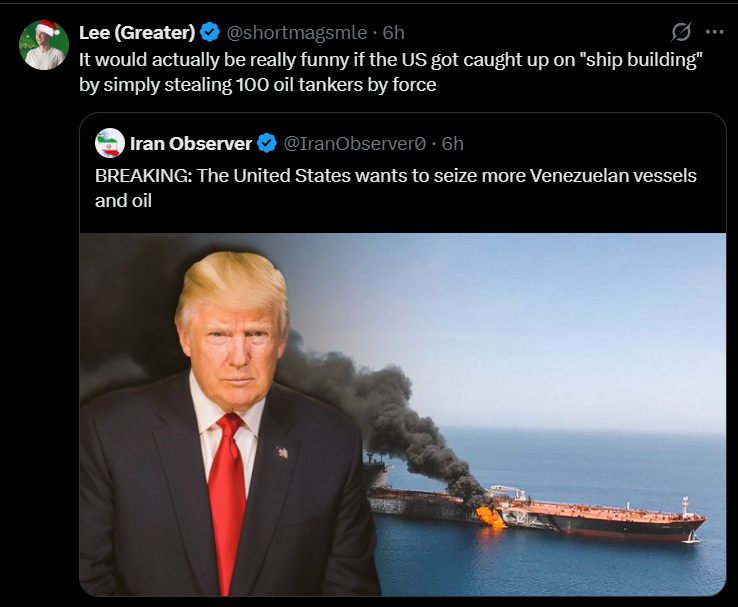The width and height of the screenshot is (738, 607).
Task: Open the three-dot more options menu
Action: (714, 32)
